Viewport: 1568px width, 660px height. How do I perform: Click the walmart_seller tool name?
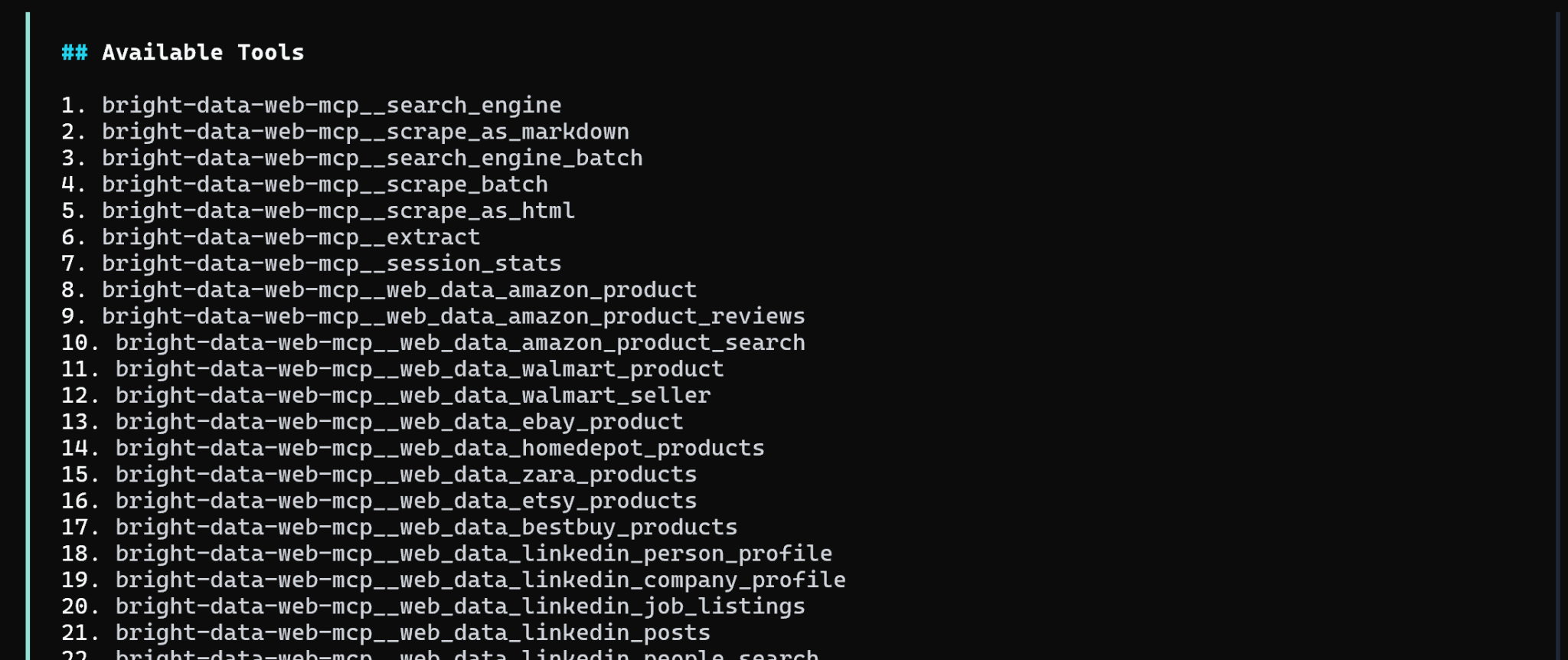412,396
